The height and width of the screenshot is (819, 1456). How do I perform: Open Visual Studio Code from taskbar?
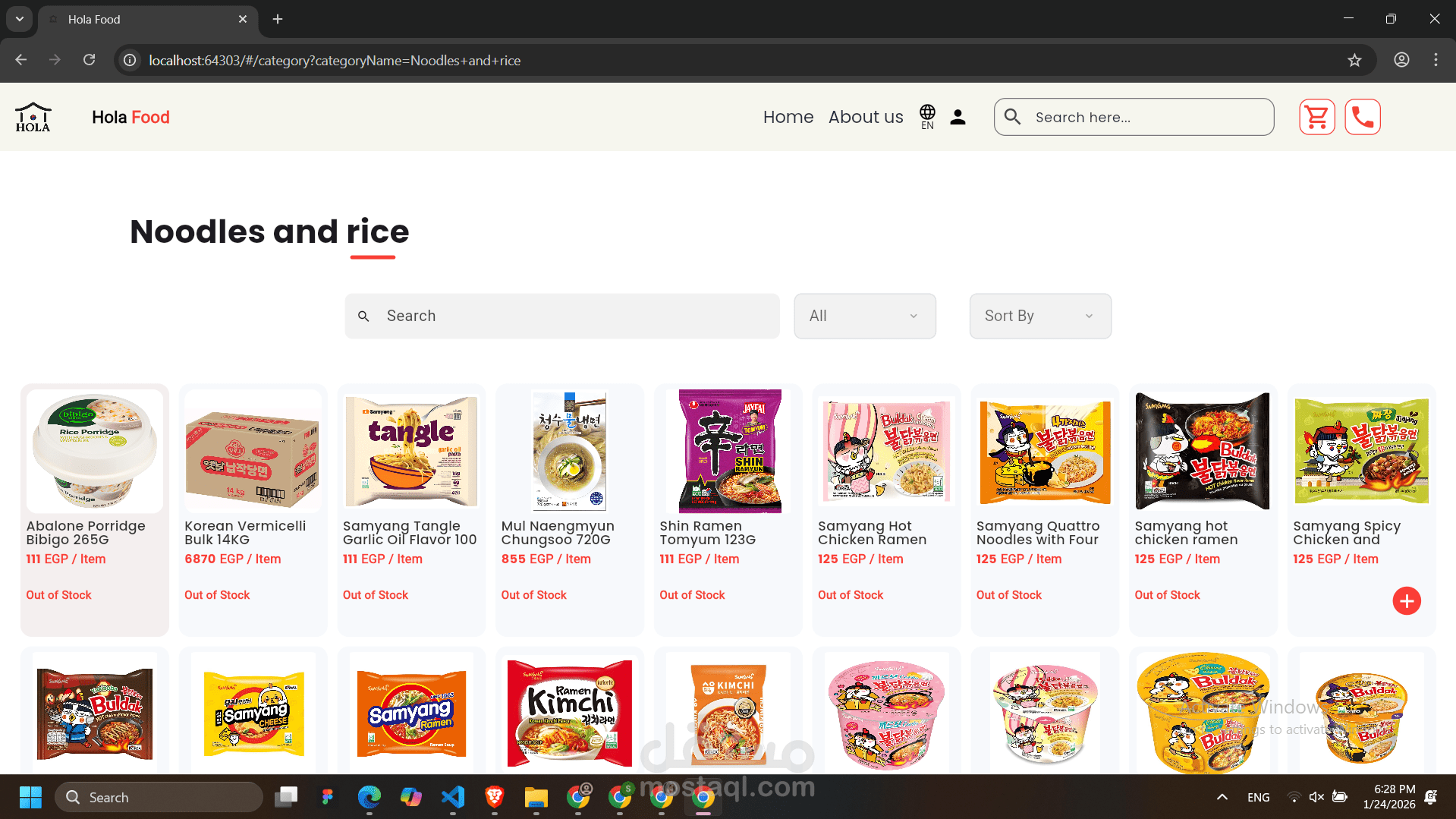[x=453, y=797]
